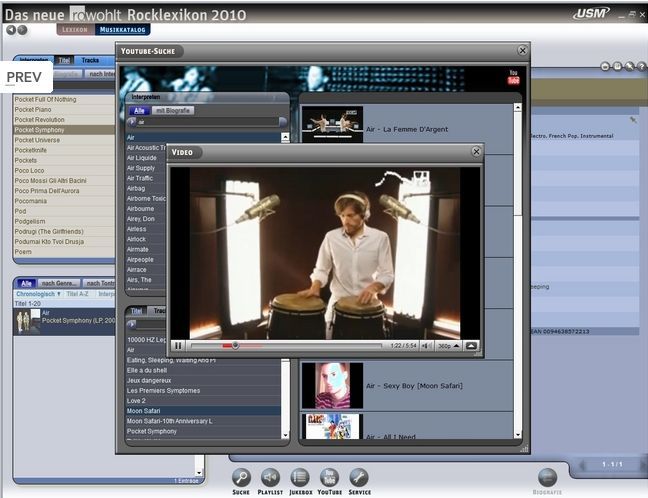Select the Tracks tab in main catalog
This screenshot has height=498, width=648.
pos(90,60)
